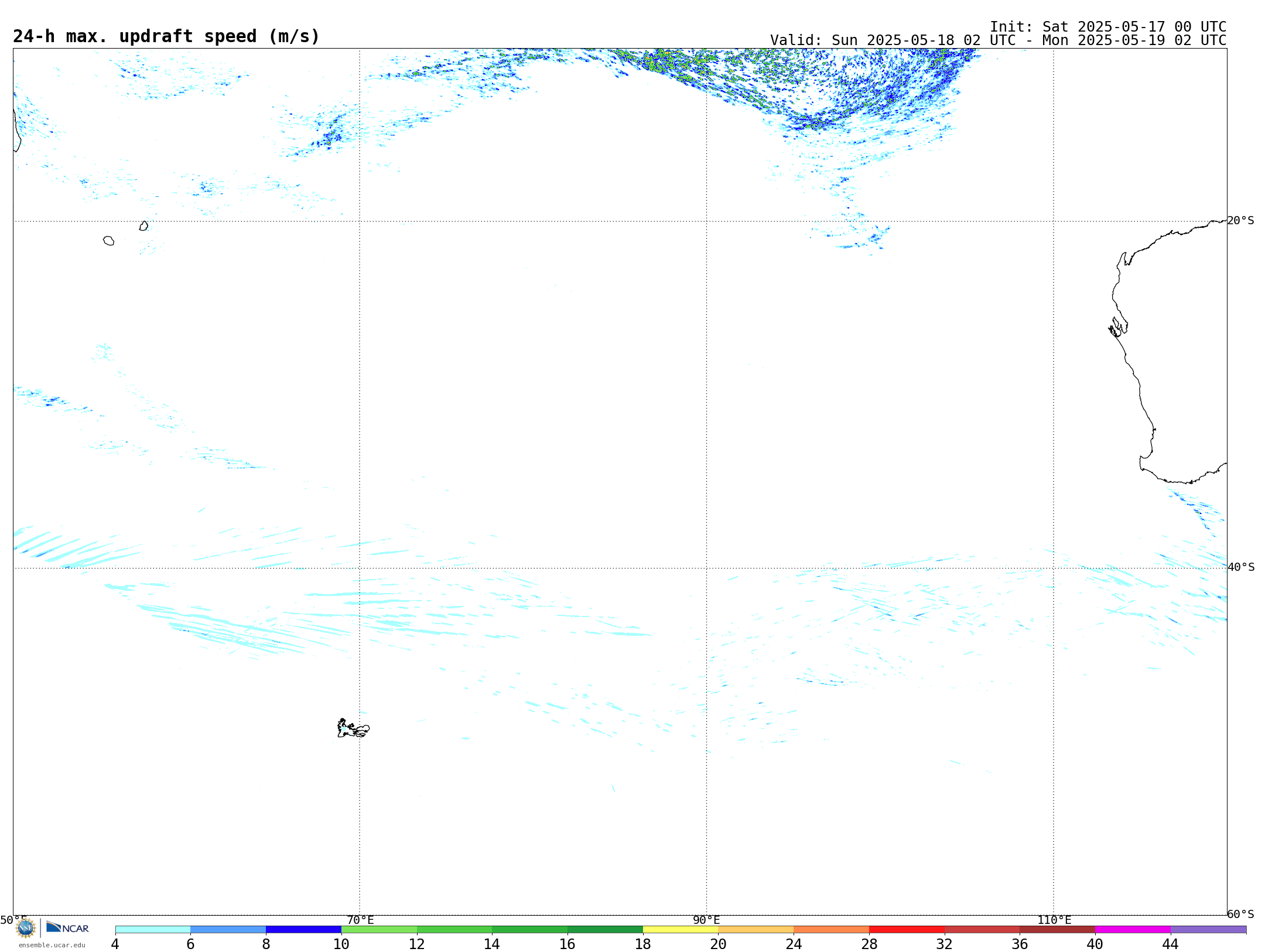
Task: Click the colorbar tick label "20"
Action: tap(719, 944)
